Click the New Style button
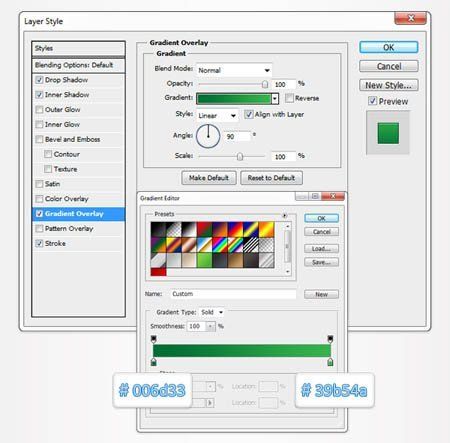The image size is (450, 443). [x=389, y=85]
